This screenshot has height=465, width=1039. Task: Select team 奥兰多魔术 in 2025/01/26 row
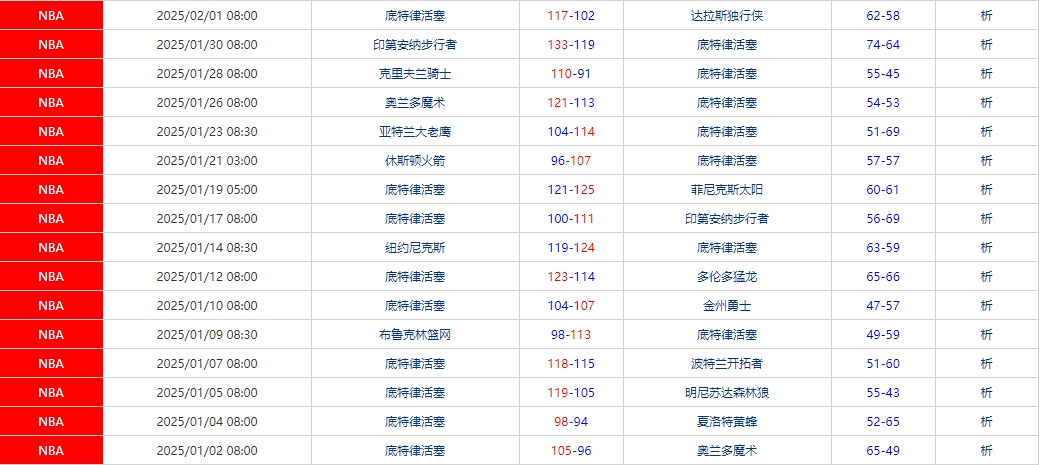coord(415,103)
